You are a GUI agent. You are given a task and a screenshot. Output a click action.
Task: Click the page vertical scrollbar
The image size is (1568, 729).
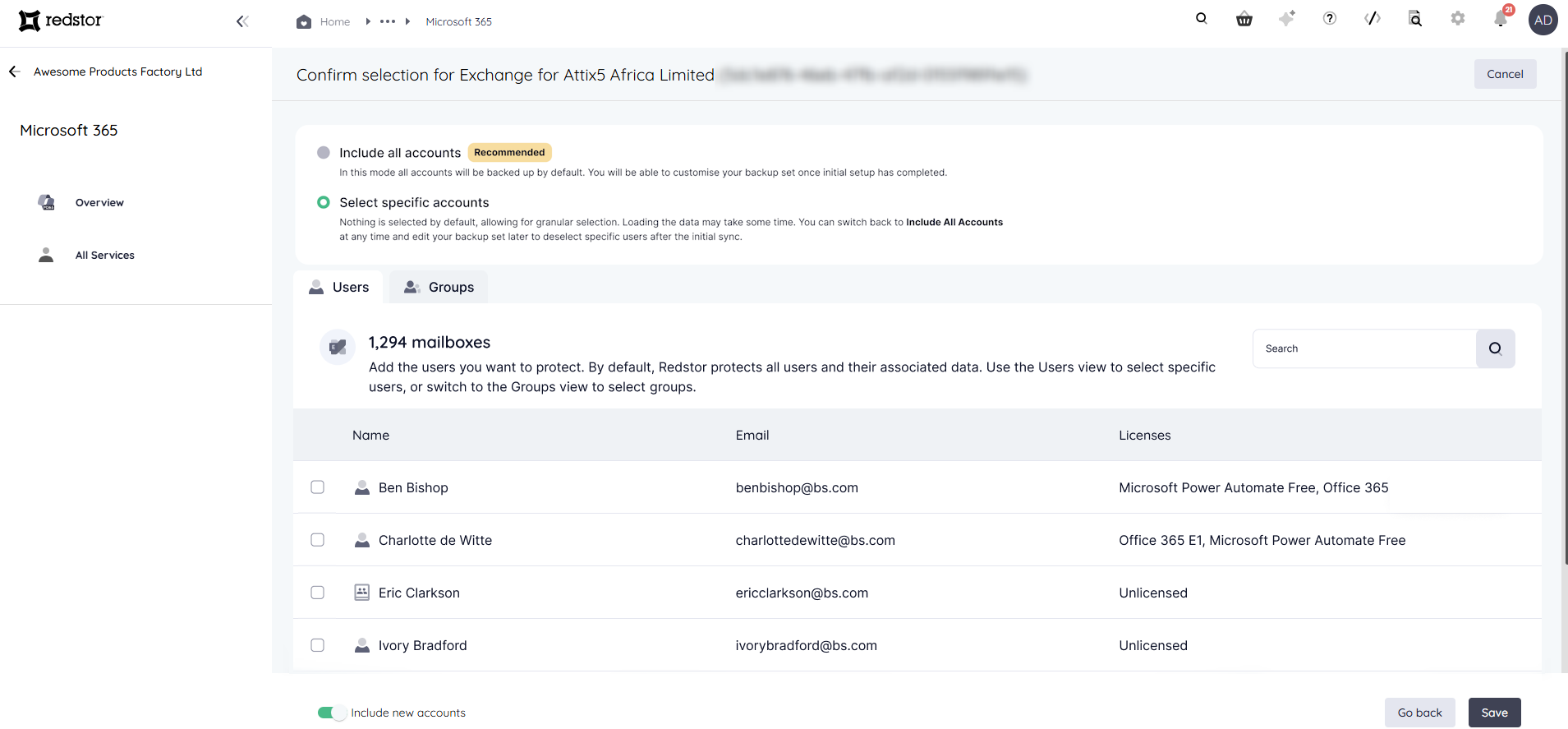pos(1565,308)
